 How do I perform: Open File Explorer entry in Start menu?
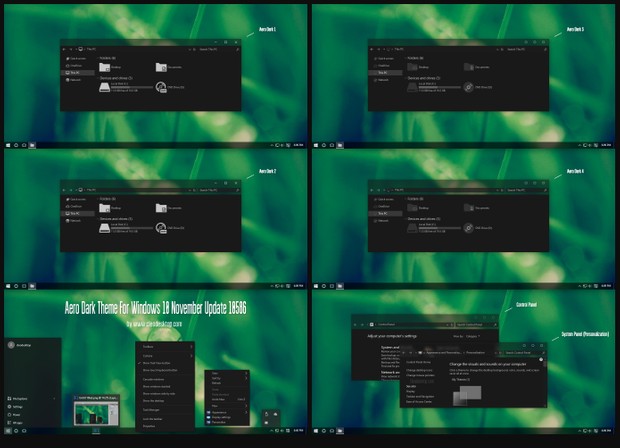(x=18, y=399)
